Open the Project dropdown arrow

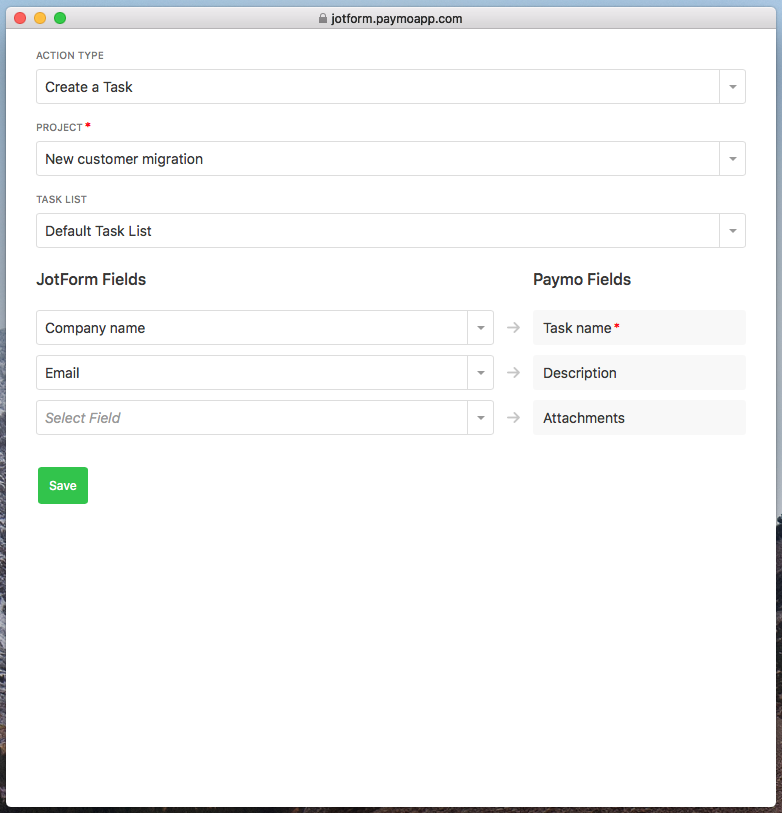[732, 159]
